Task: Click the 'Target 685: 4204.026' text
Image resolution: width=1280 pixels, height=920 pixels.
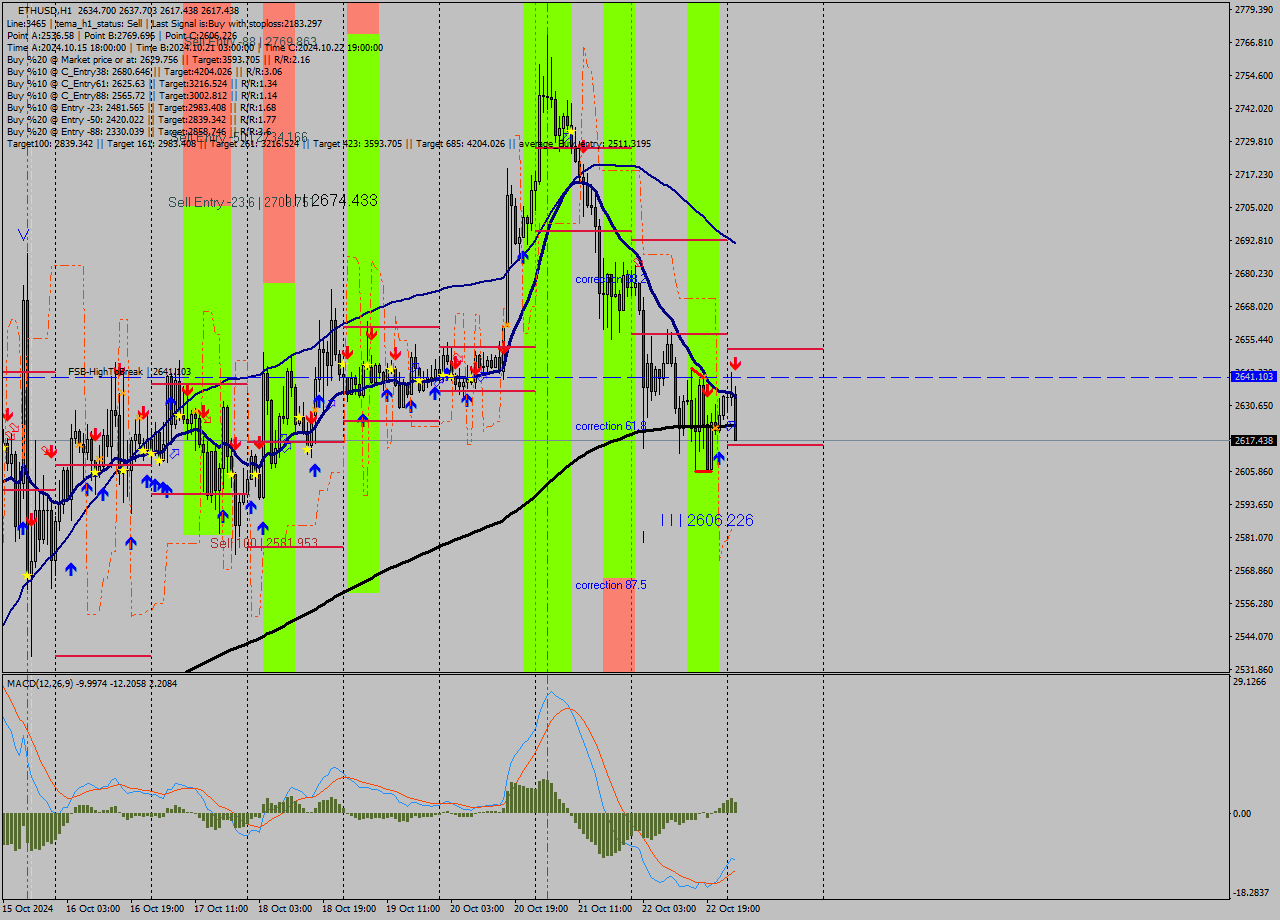Action: [461, 144]
